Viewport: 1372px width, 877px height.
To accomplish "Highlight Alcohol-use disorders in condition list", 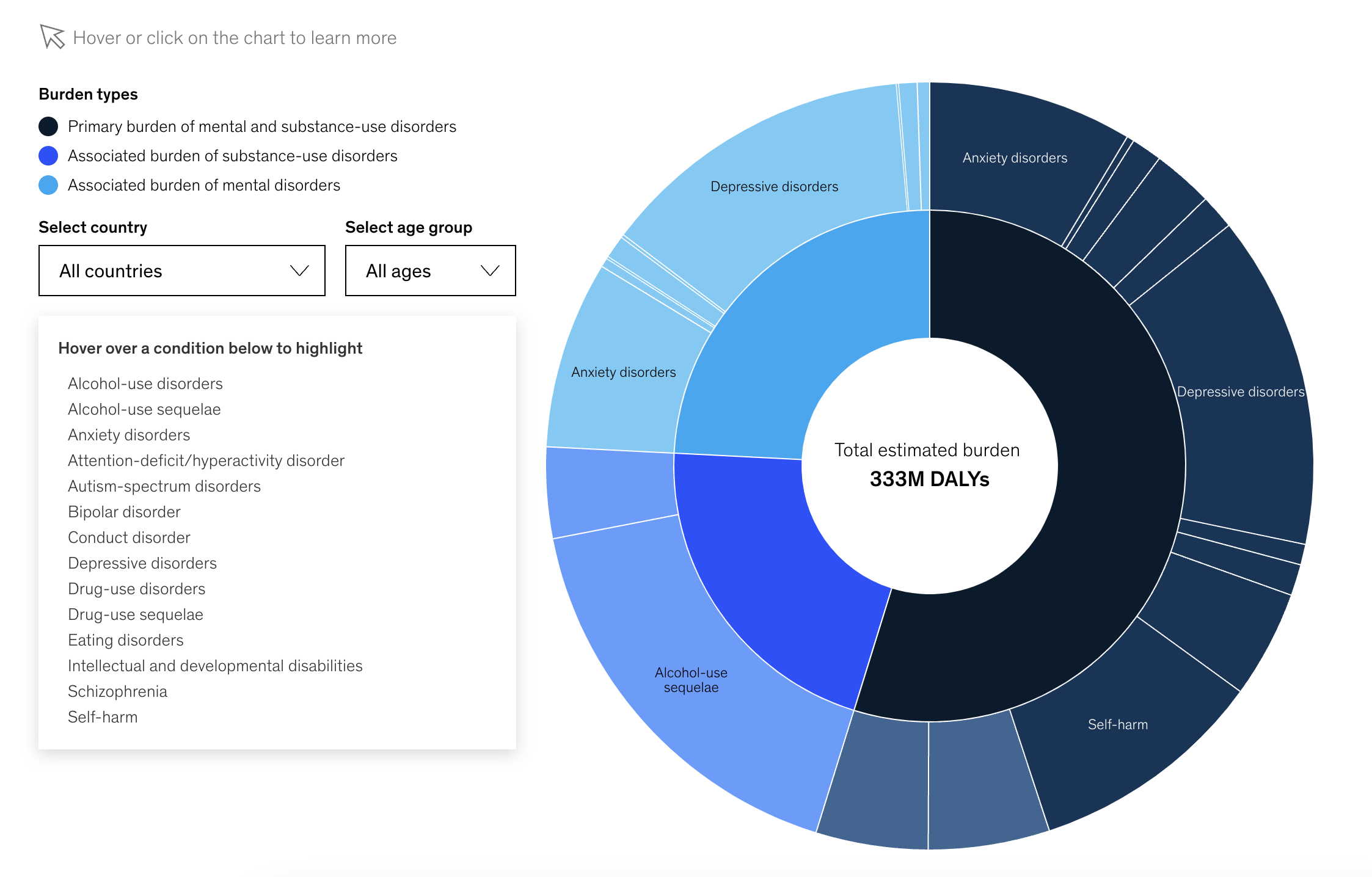I will tap(145, 384).
